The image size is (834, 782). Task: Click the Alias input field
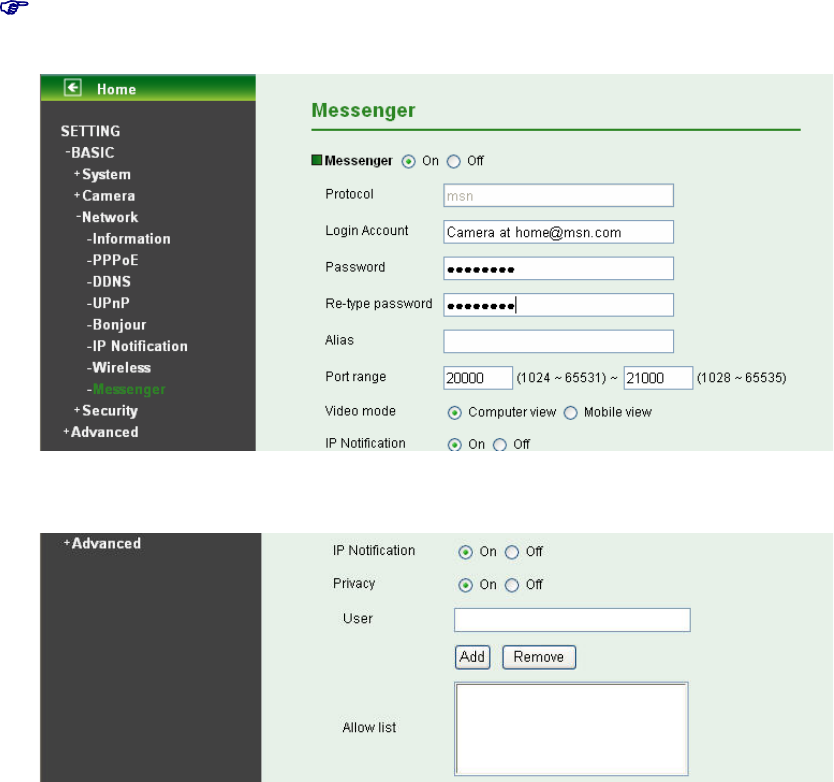tap(558, 341)
